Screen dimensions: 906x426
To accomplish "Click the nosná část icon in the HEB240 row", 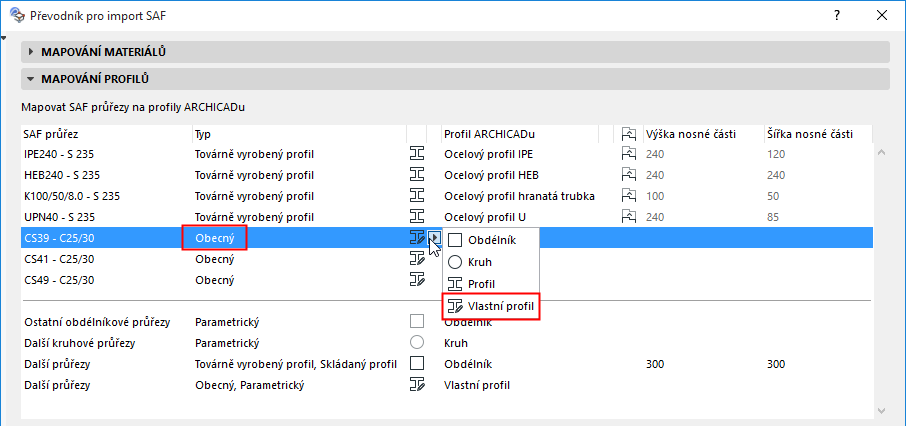I will click(629, 175).
